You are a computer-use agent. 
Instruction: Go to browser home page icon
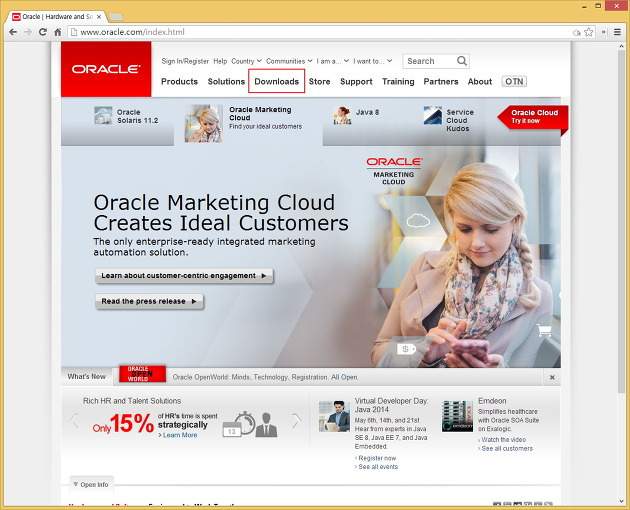(x=57, y=32)
